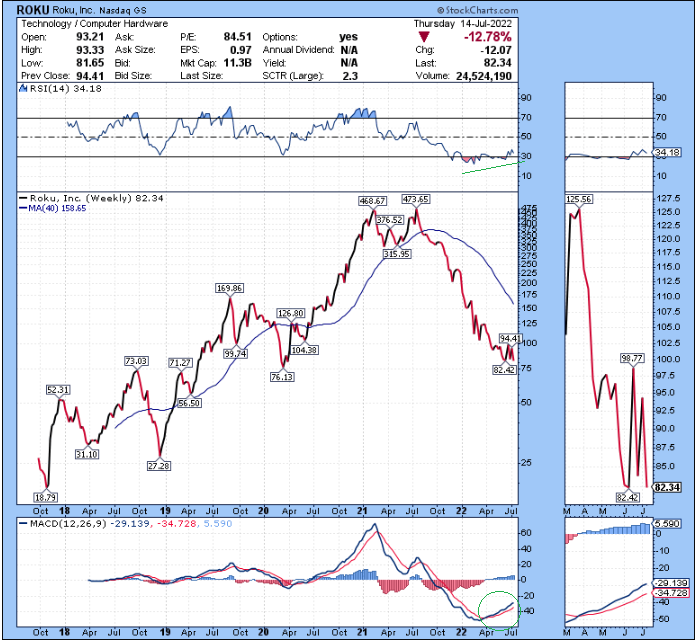Click the Prev Close value 94.41
Viewport: 698px width, 642px height.
click(x=90, y=76)
